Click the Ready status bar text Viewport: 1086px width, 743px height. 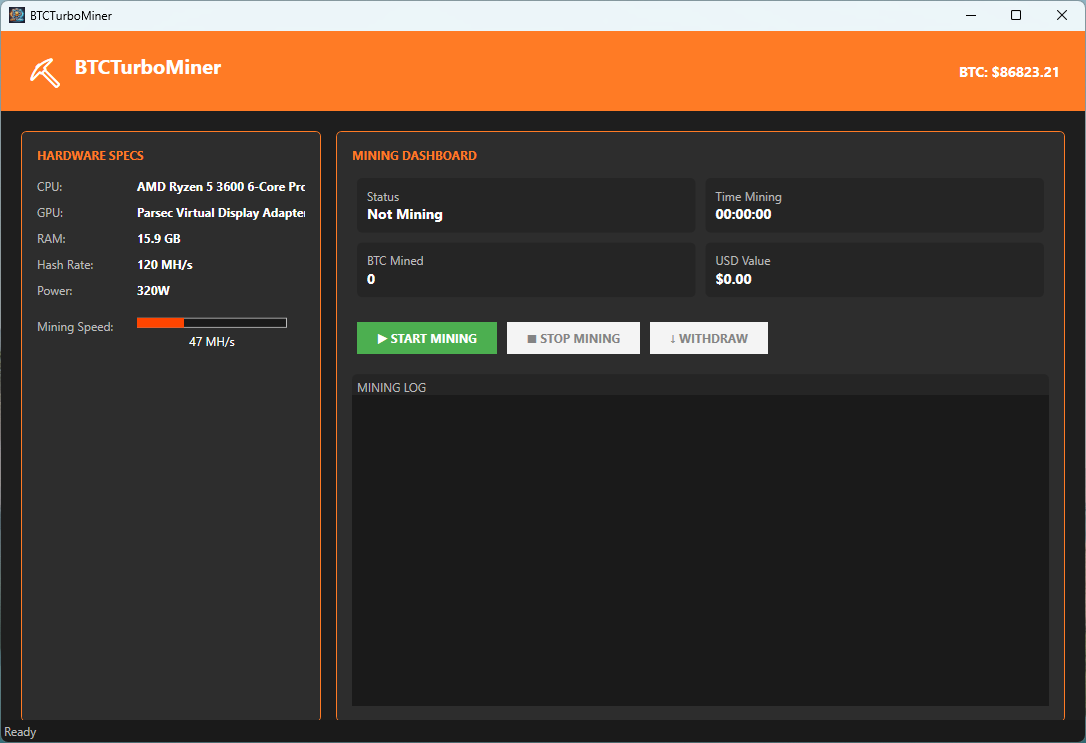click(21, 732)
